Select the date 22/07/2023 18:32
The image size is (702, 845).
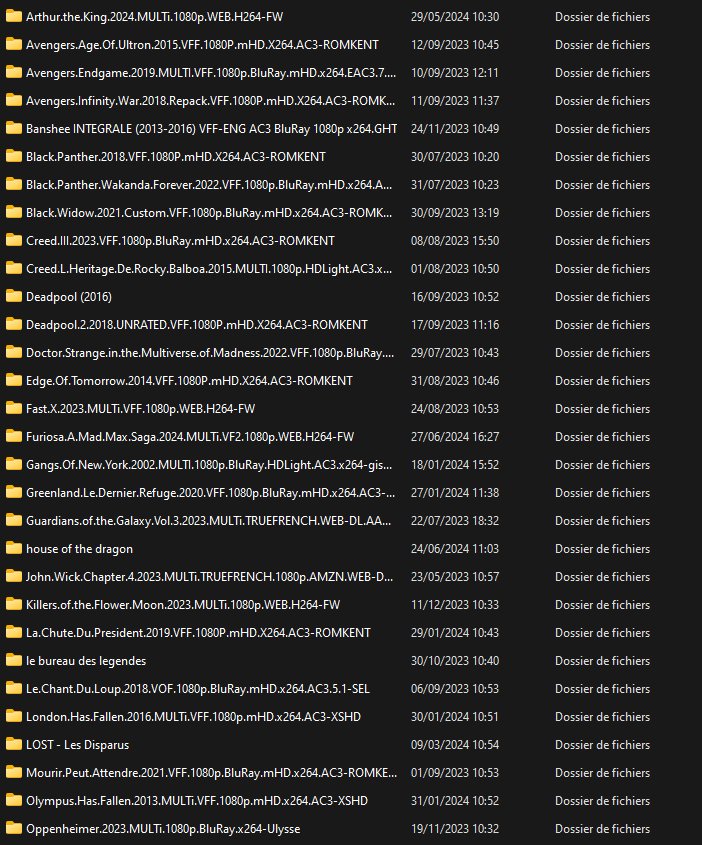tap(455, 521)
